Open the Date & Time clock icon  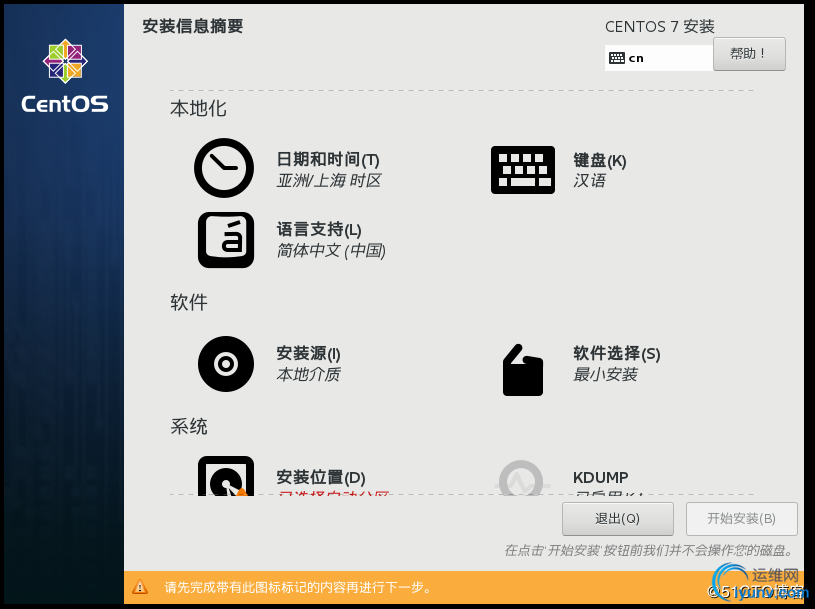coord(224,168)
